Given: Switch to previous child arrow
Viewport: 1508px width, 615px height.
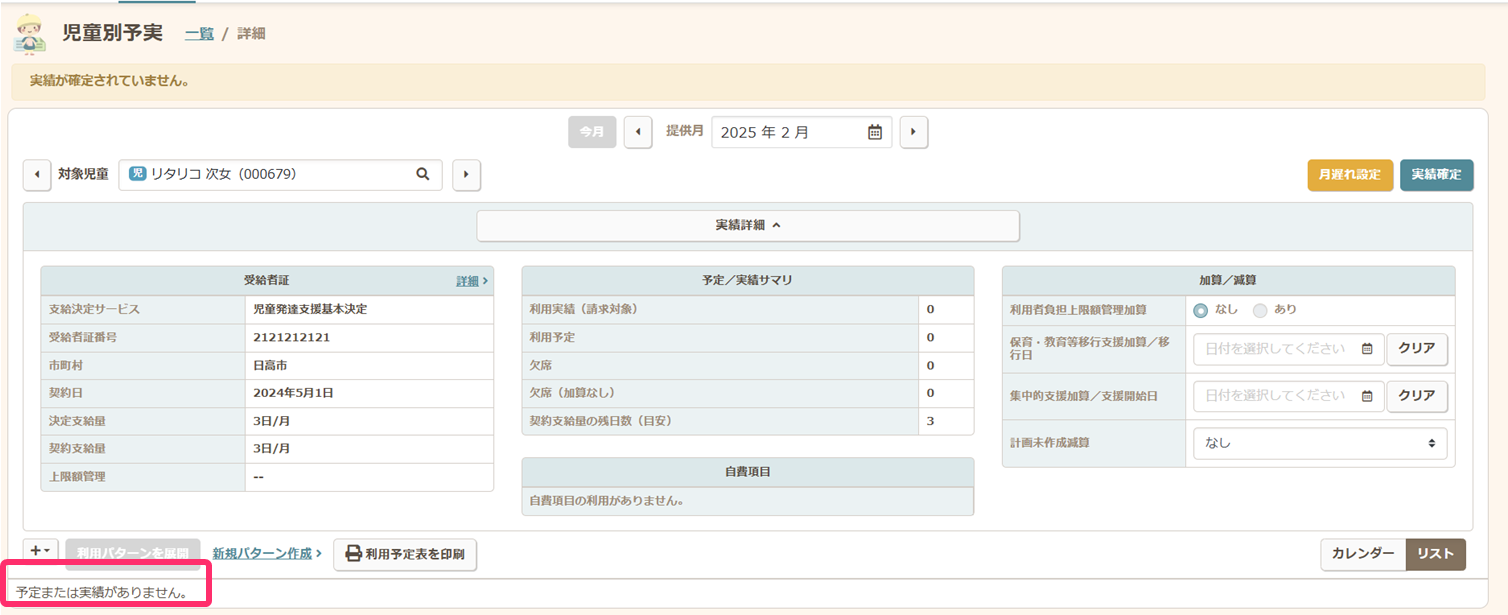Looking at the screenshot, I should (x=37, y=175).
